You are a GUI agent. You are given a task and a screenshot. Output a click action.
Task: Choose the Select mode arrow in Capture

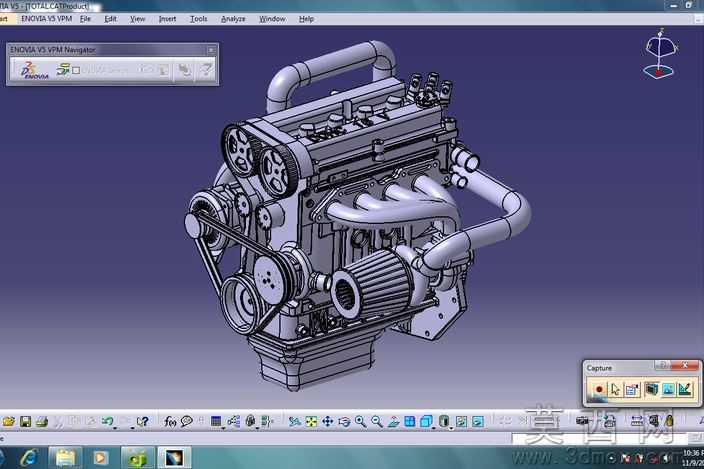(x=615, y=389)
